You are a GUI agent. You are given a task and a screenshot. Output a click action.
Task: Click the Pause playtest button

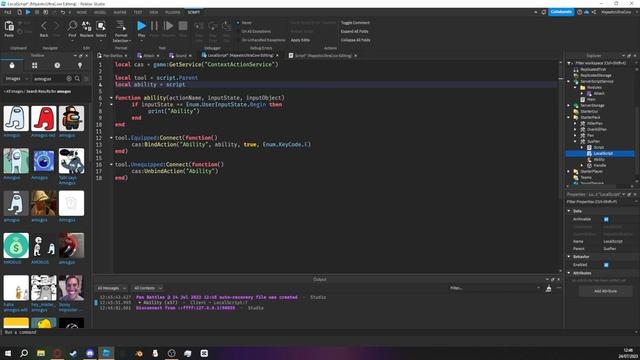[154, 26]
